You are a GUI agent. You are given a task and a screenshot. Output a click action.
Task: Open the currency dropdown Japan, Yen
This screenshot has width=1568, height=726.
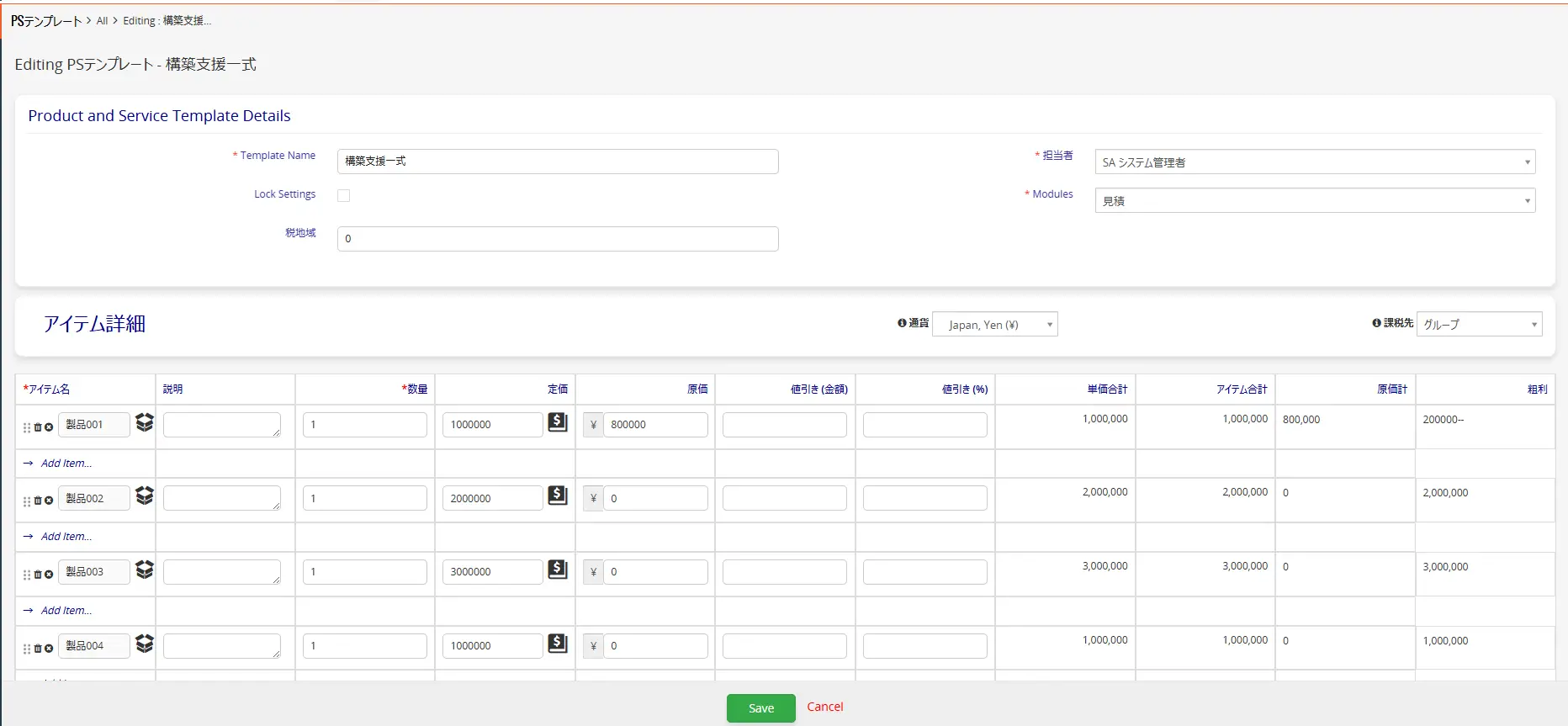click(994, 325)
